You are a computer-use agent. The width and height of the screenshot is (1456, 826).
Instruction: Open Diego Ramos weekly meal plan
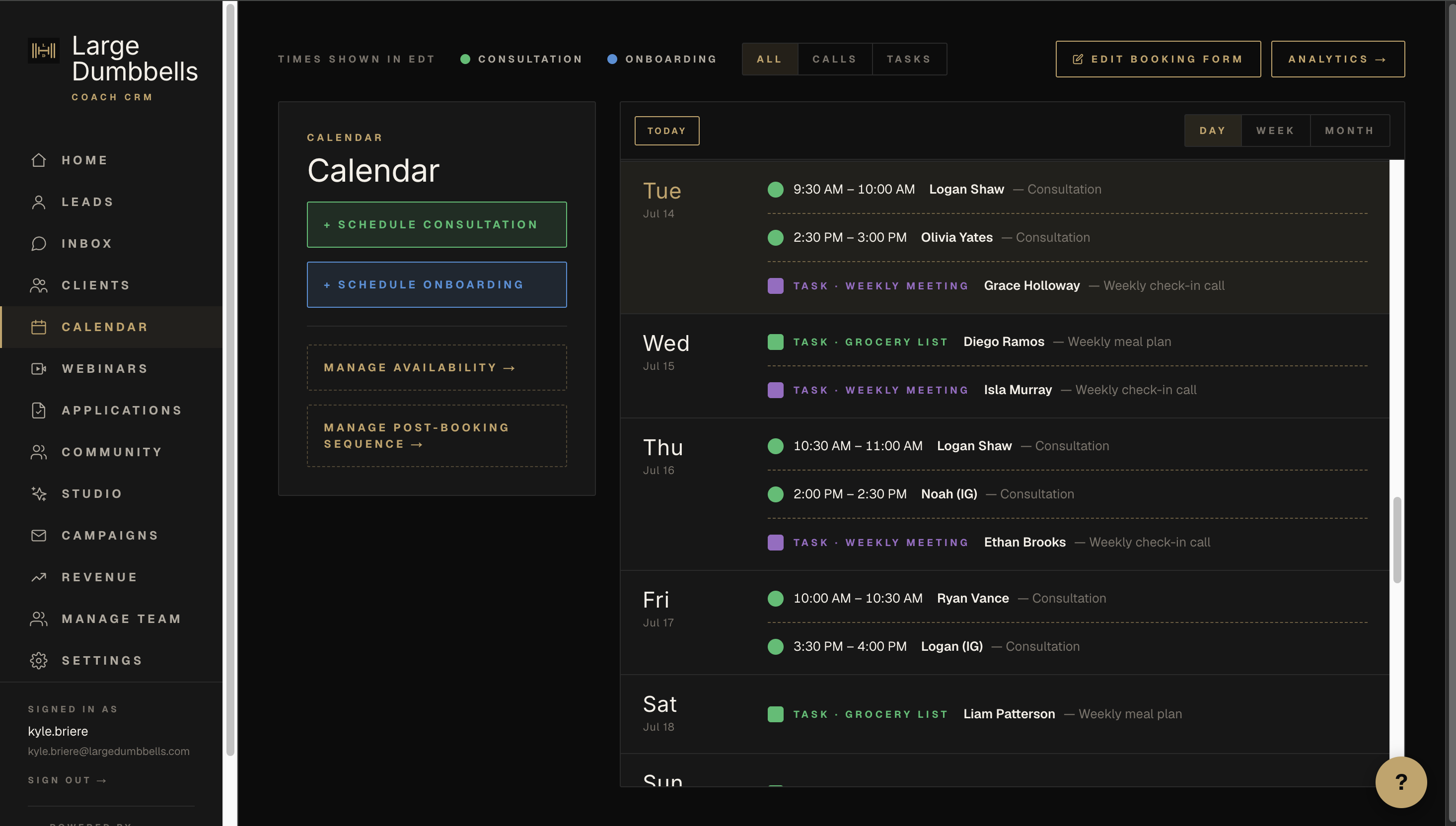point(1067,342)
